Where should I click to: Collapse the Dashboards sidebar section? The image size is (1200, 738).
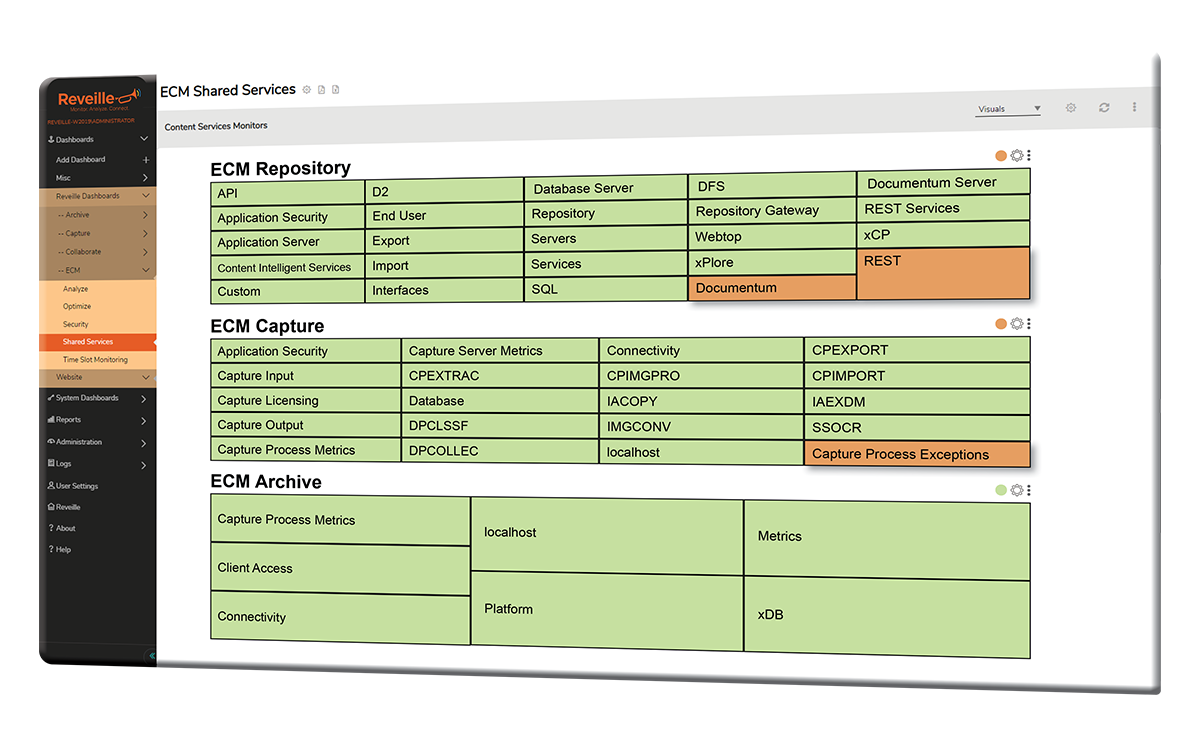click(x=144, y=140)
